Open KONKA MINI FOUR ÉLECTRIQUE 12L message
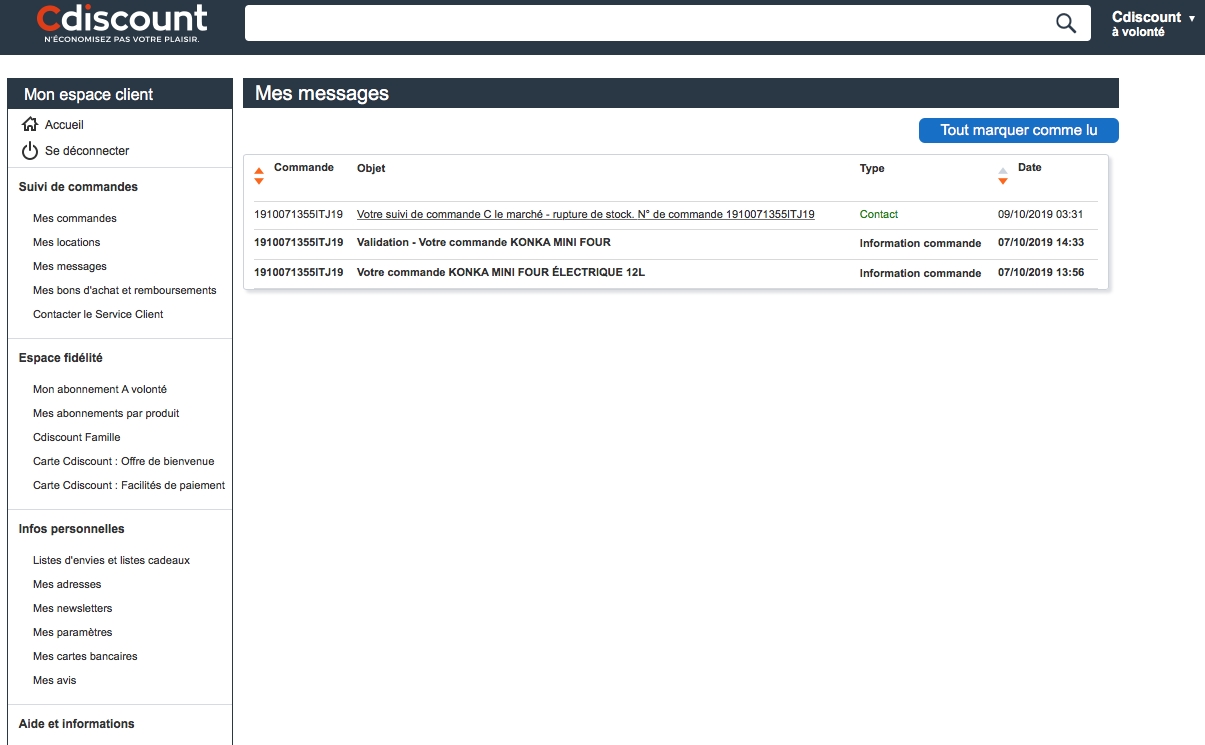Screen dimensions: 1205x745 click(x=500, y=272)
